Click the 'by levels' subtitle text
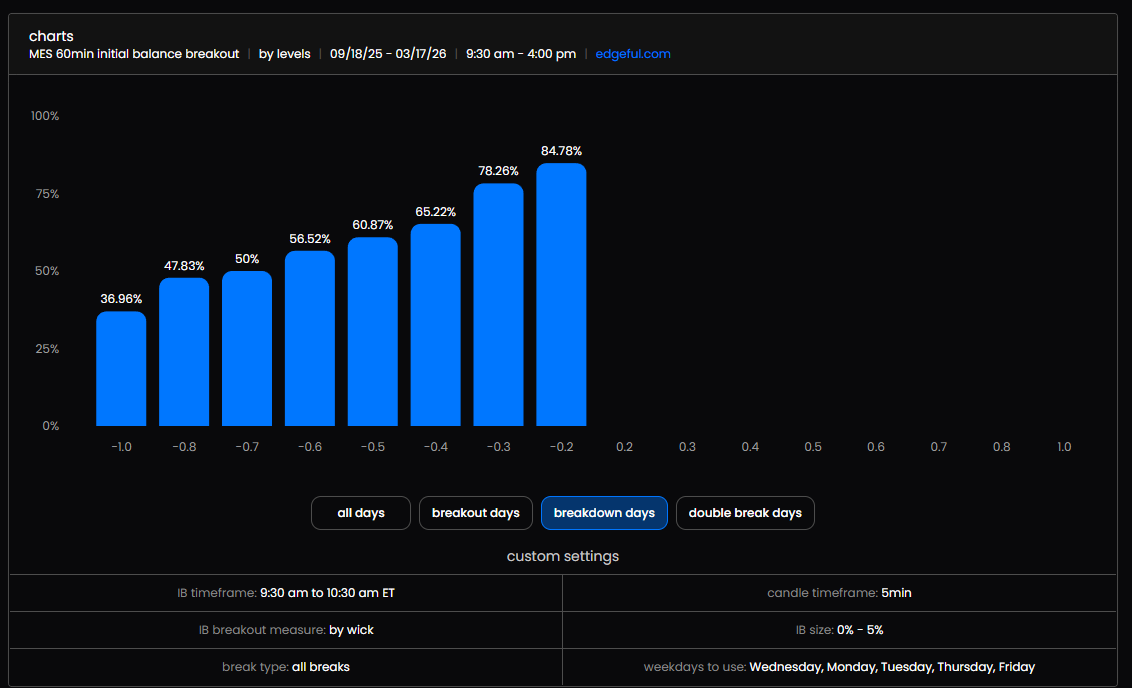1132x688 pixels. click(284, 54)
